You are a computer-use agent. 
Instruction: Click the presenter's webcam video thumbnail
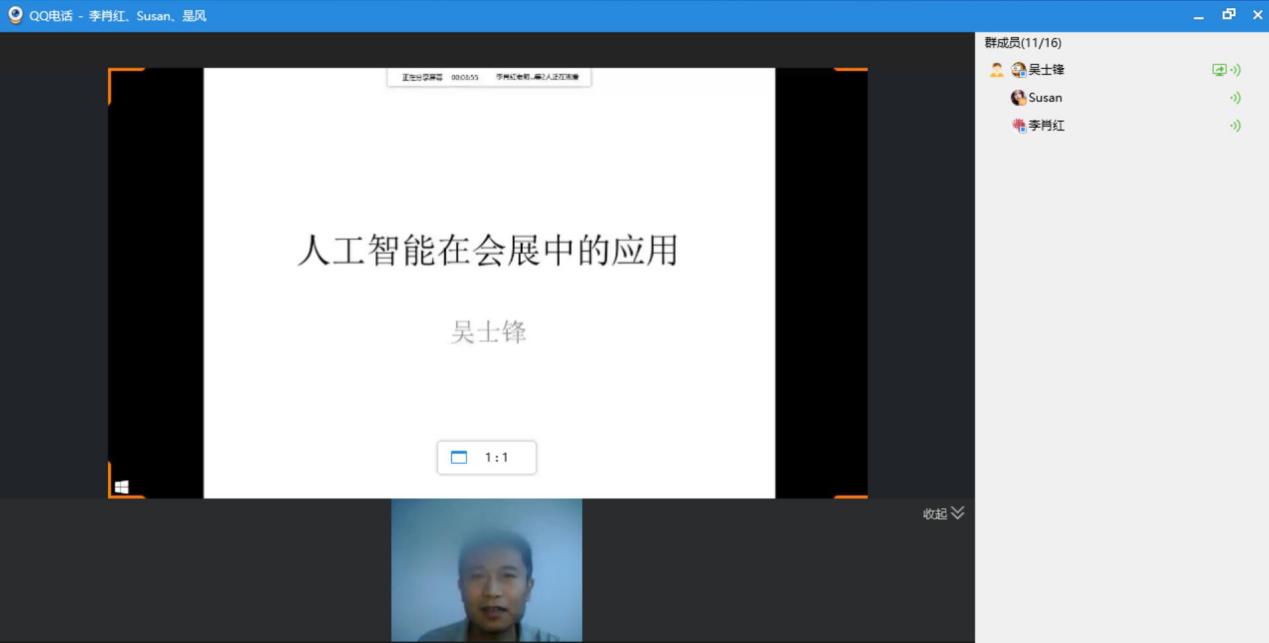[486, 570]
